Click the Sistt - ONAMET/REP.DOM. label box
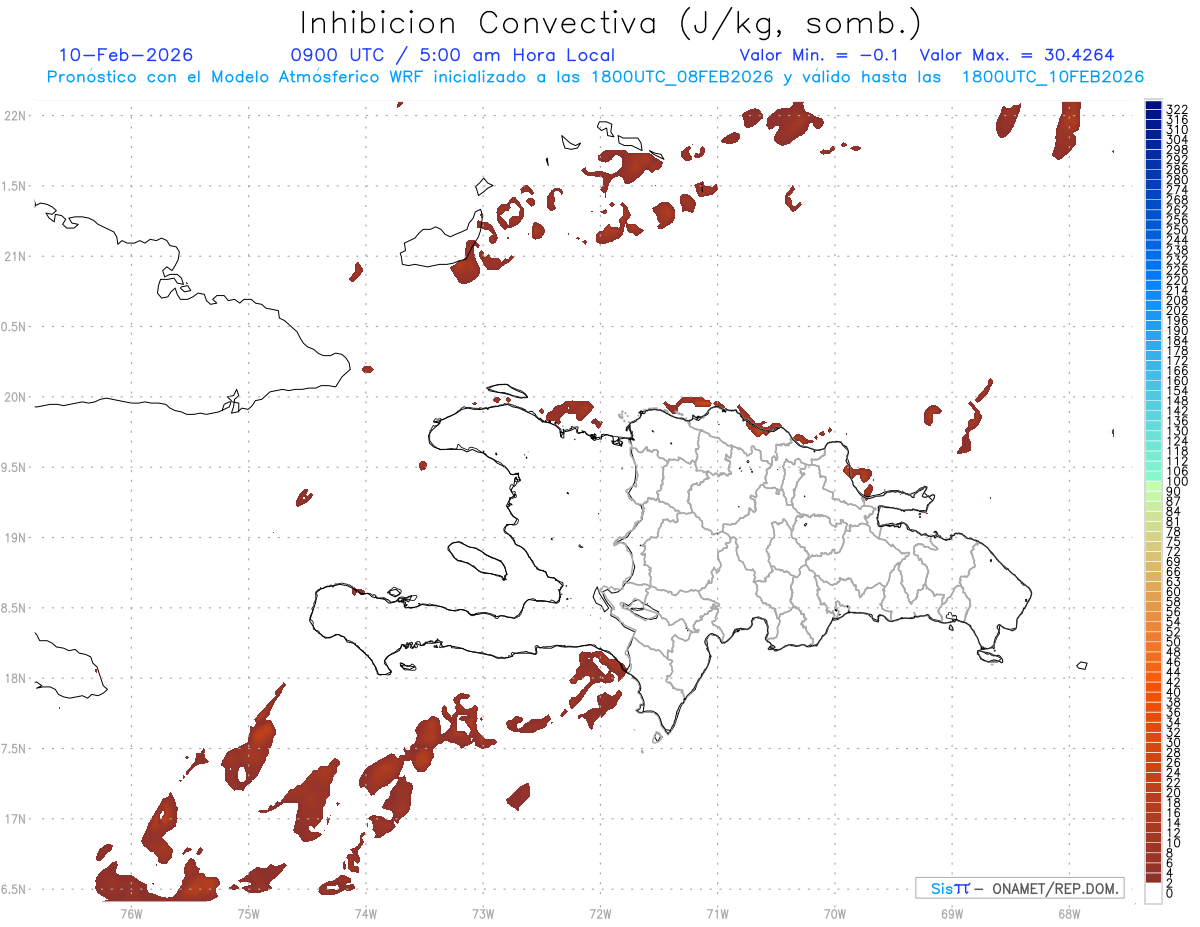 [x=1020, y=888]
